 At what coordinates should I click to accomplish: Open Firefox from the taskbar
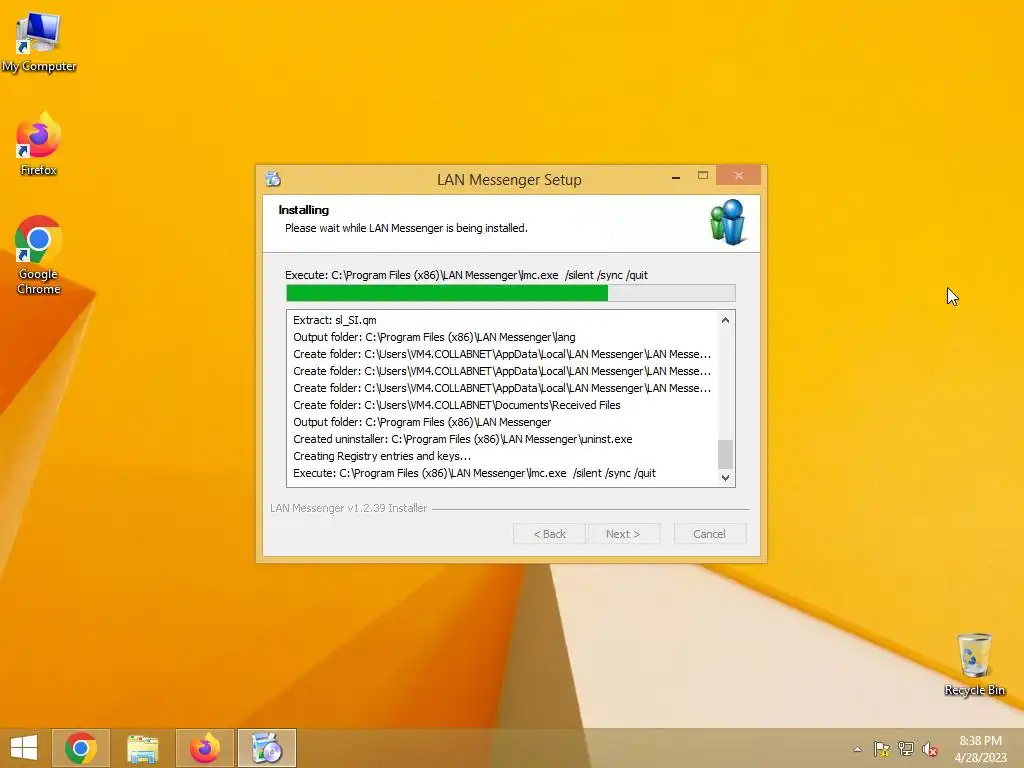pyautogui.click(x=204, y=748)
